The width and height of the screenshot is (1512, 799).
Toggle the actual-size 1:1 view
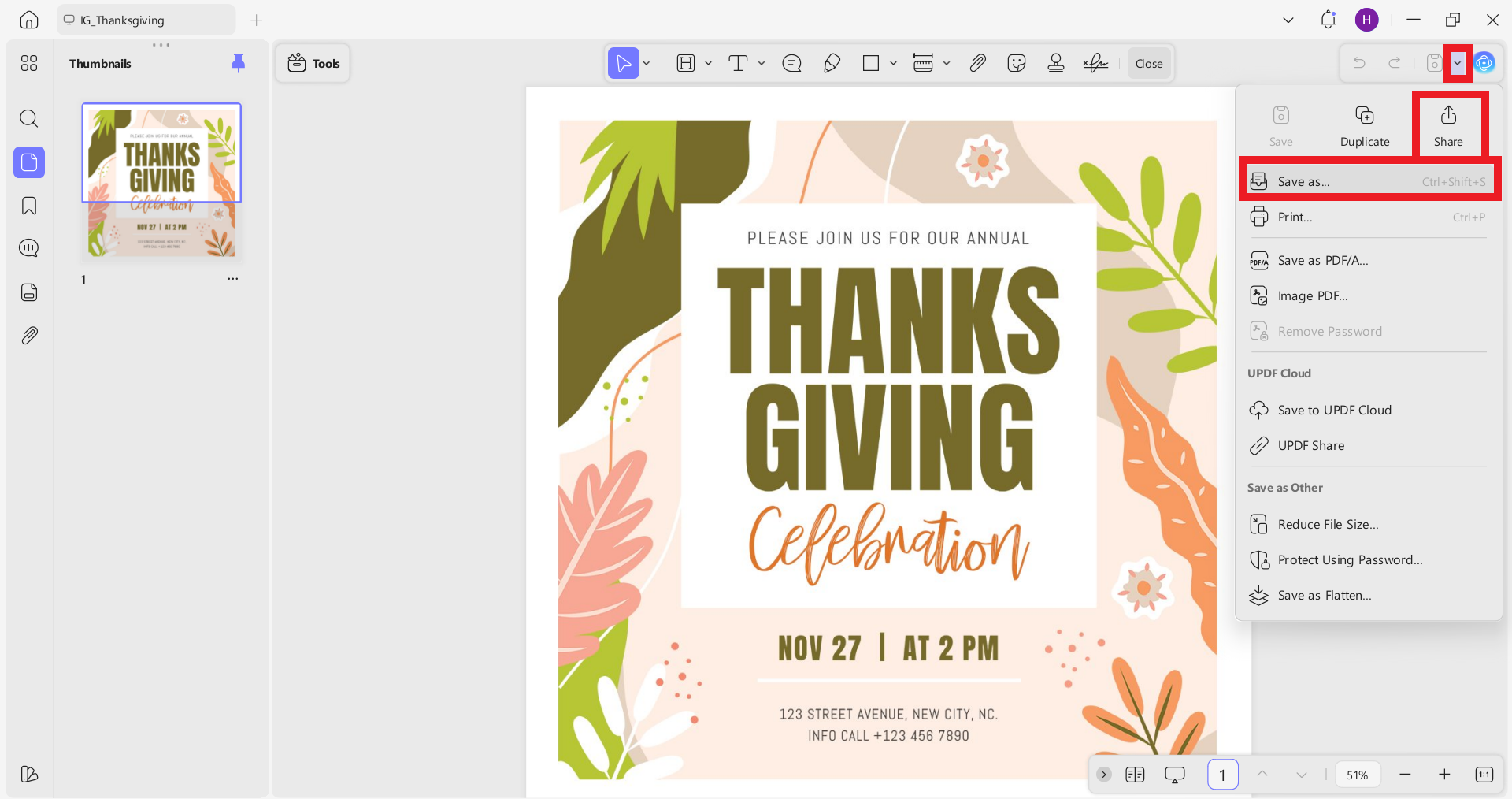coord(1484,775)
